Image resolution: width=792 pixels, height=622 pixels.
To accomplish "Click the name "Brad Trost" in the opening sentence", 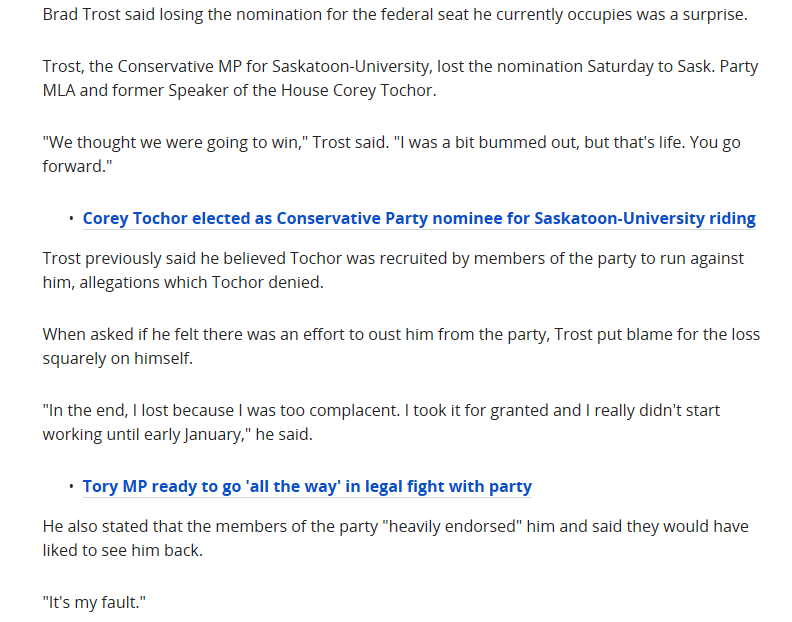I will pos(82,17).
